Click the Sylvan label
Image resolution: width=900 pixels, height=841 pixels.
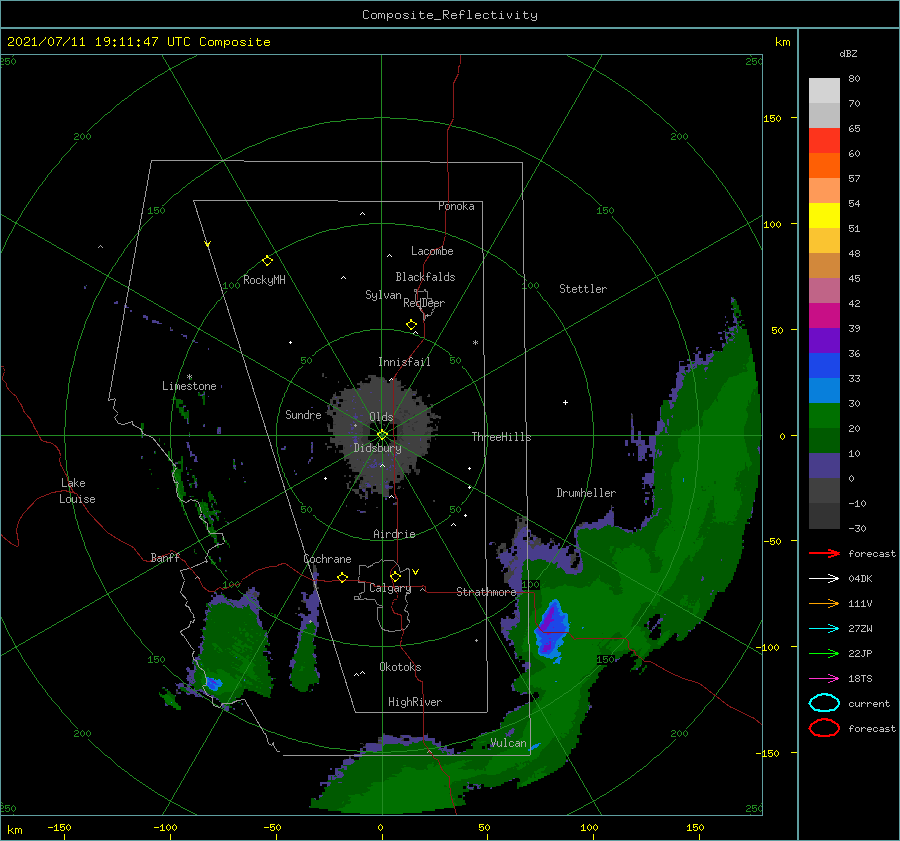[383, 295]
